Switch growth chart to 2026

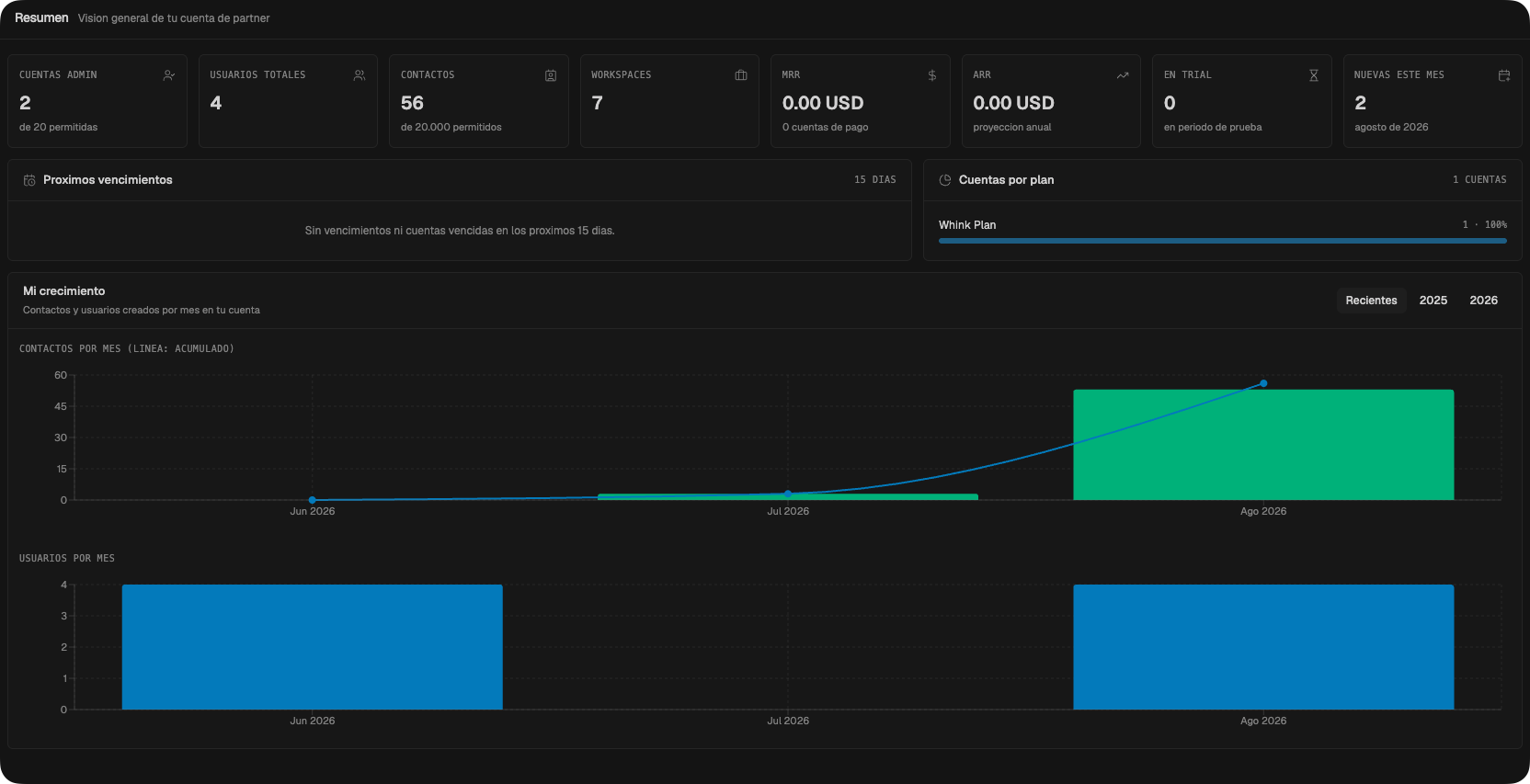[x=1483, y=301]
